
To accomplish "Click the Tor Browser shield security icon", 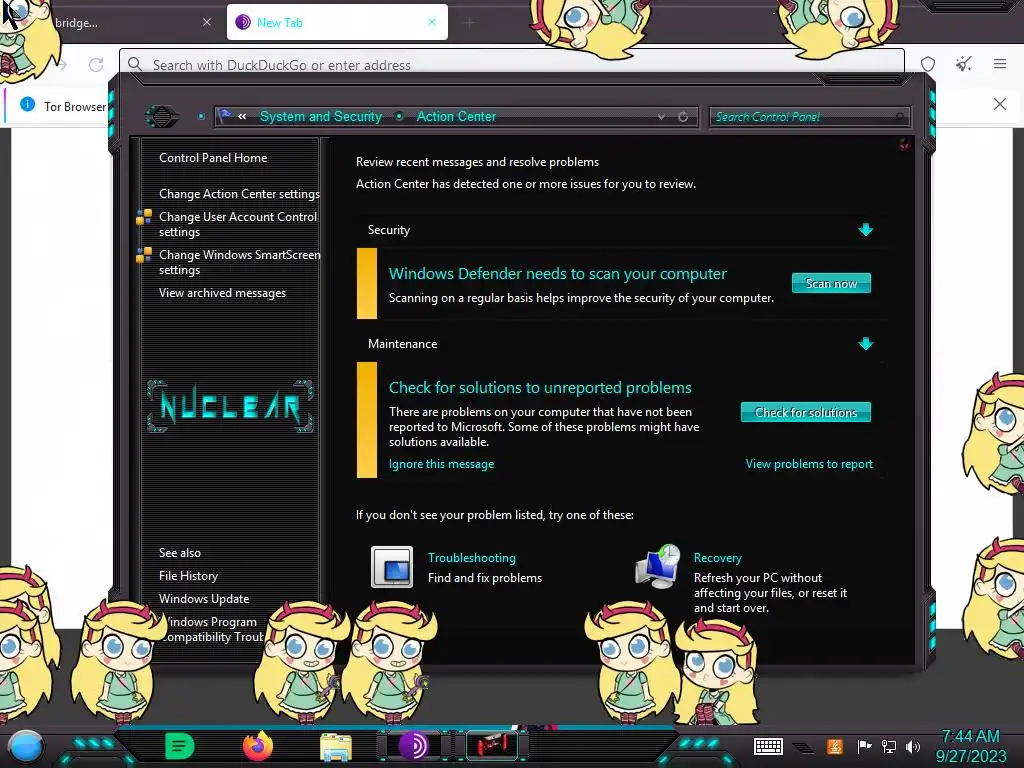I will coord(927,64).
